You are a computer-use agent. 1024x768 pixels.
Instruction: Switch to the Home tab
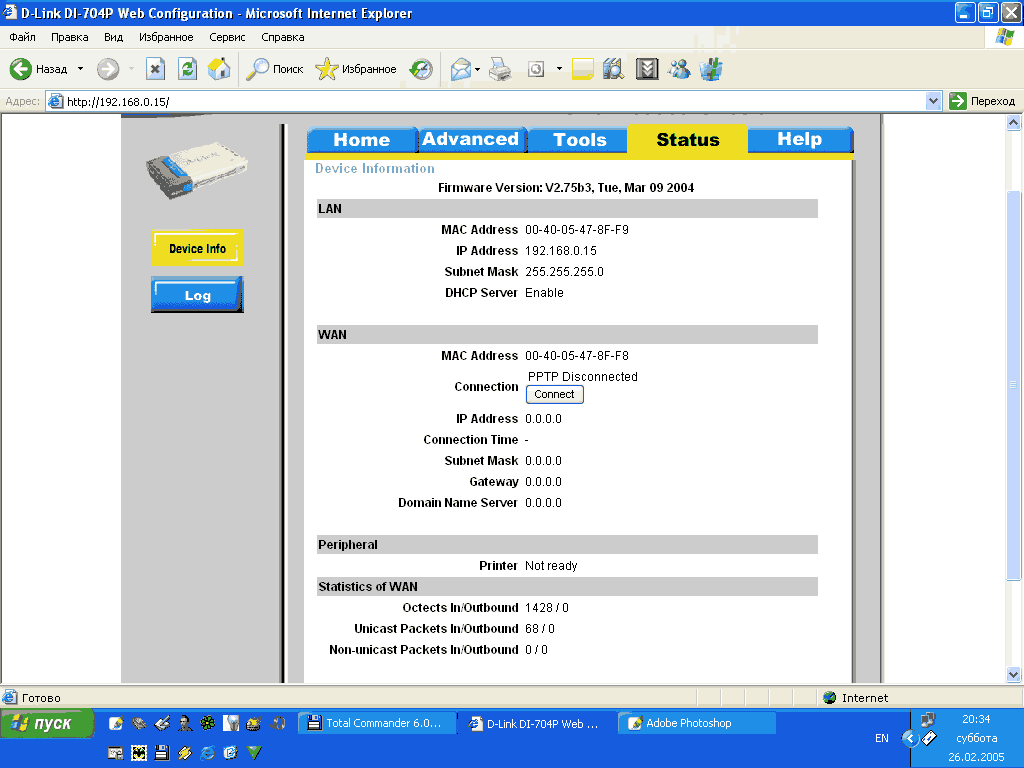(x=362, y=140)
